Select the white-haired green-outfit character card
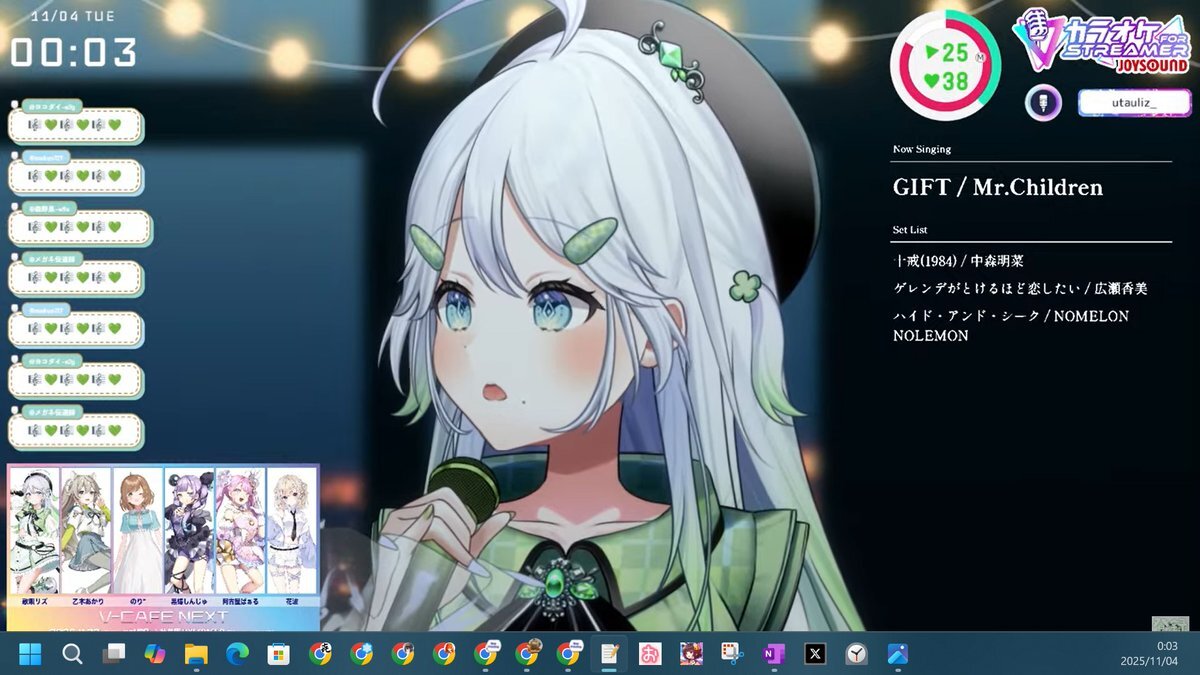 [34, 531]
